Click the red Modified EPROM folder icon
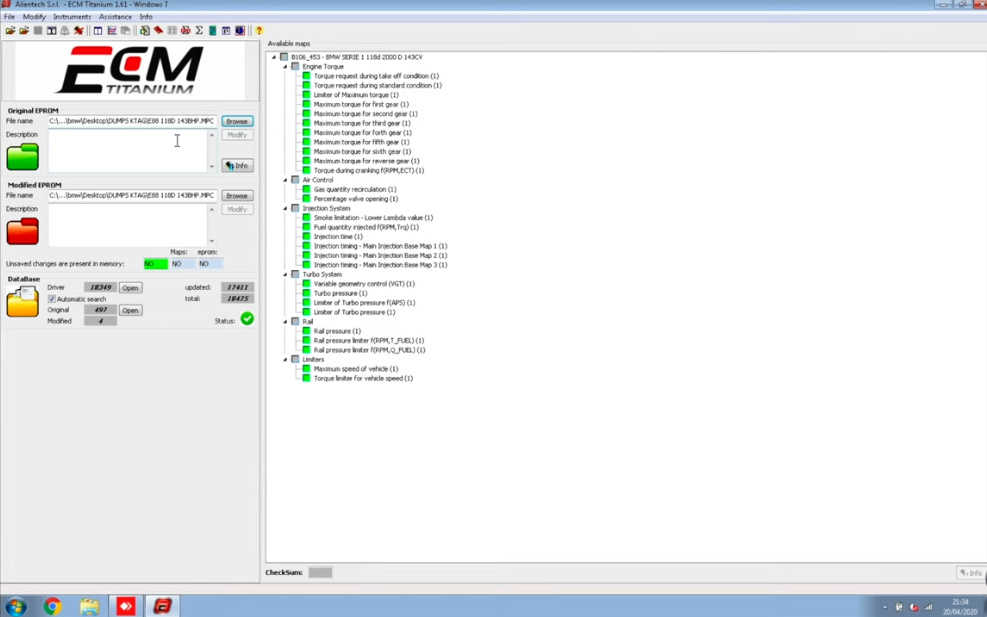 pos(23,231)
